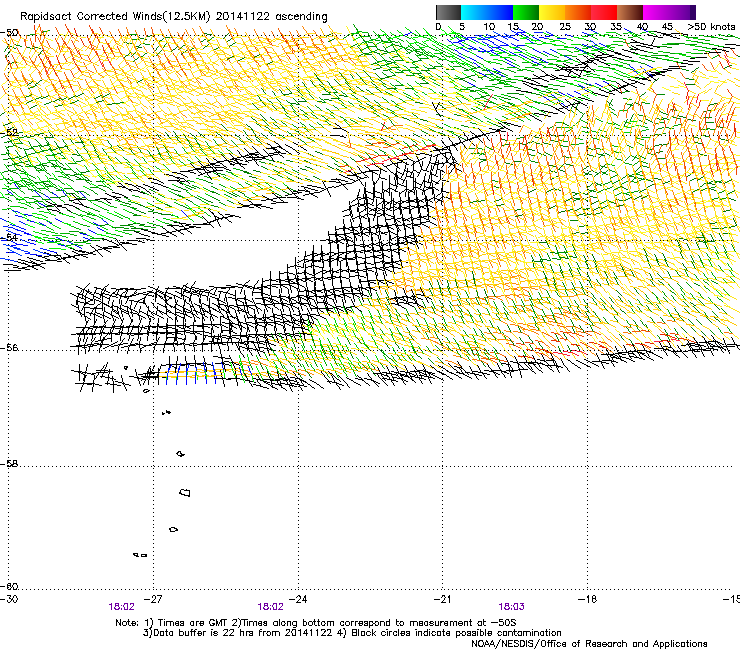Click the '>50 knots' legend label

click(711, 27)
